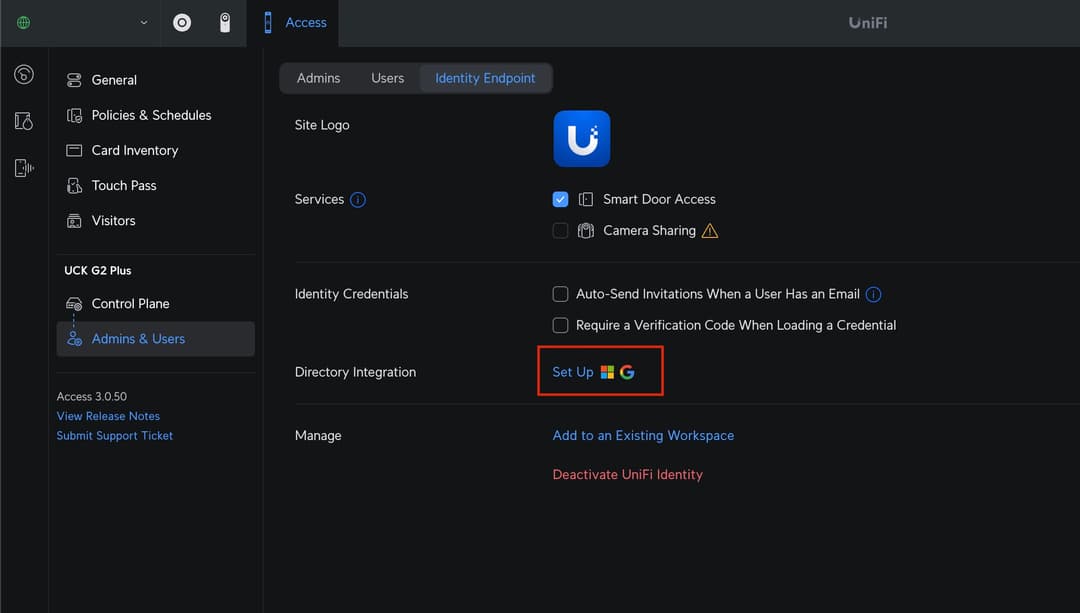Open the UniFi Protect camera app icon

pos(225,23)
